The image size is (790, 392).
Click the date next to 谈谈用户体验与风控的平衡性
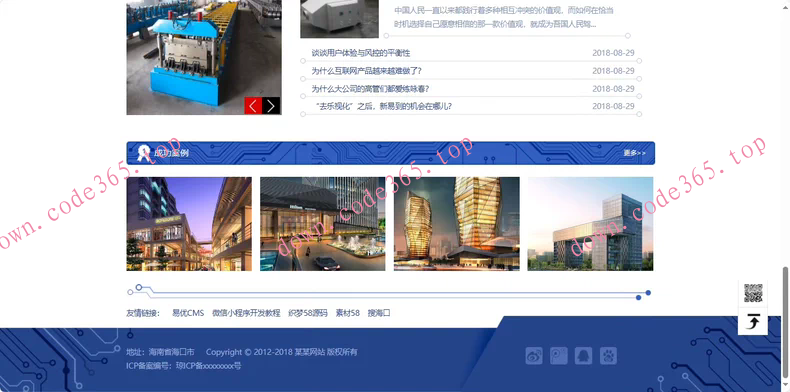point(613,53)
